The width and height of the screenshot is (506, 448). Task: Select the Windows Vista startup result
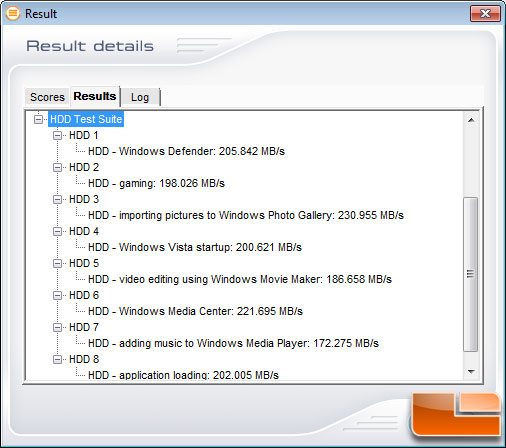click(x=195, y=247)
